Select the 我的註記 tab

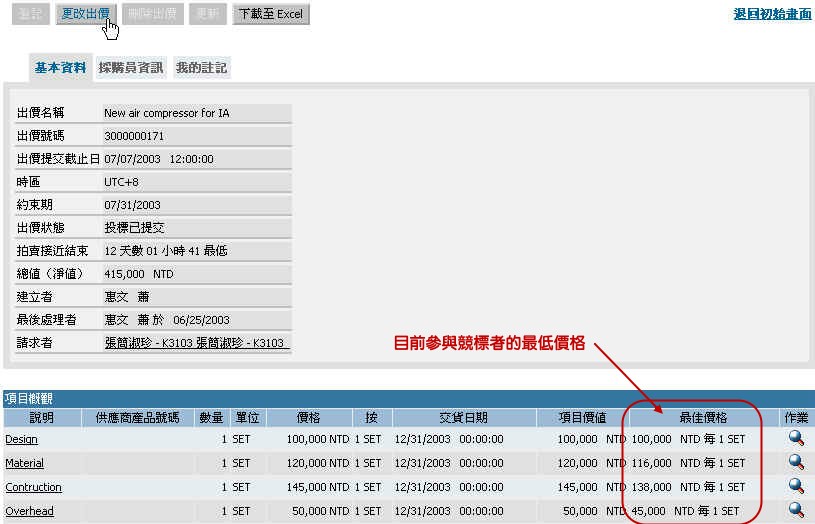pyautogui.click(x=201, y=68)
